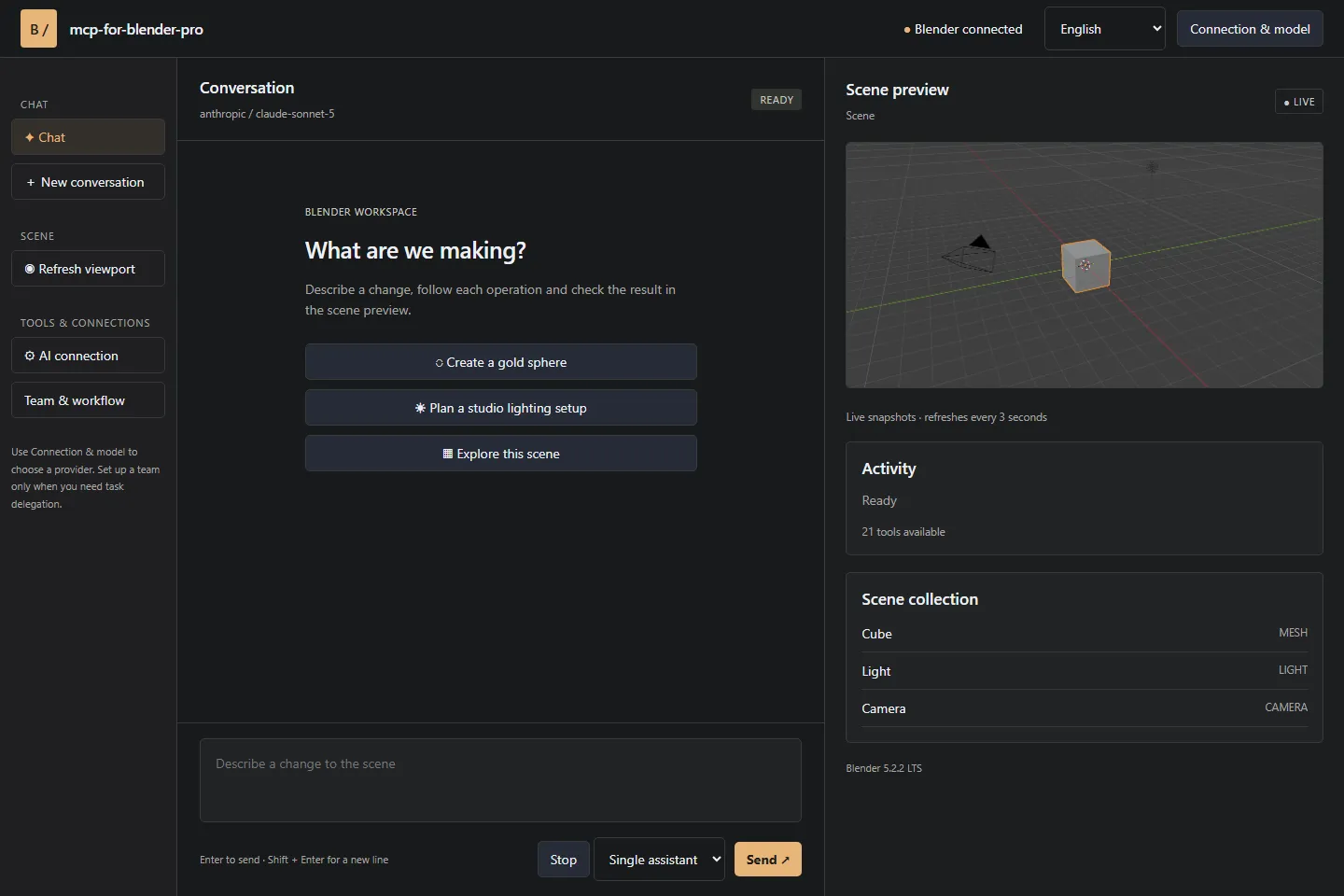Click the 3D scene preview thumbnail
Viewport: 1344px width, 896px height.
(x=1085, y=265)
